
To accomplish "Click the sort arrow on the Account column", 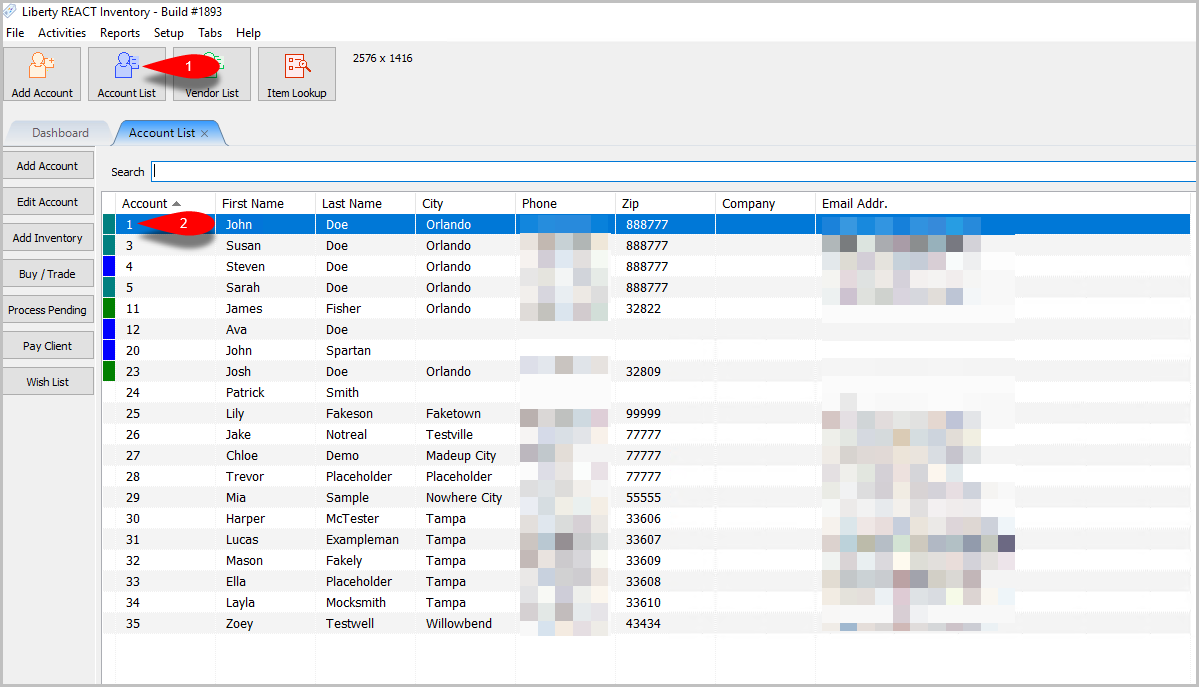I will pos(177,203).
